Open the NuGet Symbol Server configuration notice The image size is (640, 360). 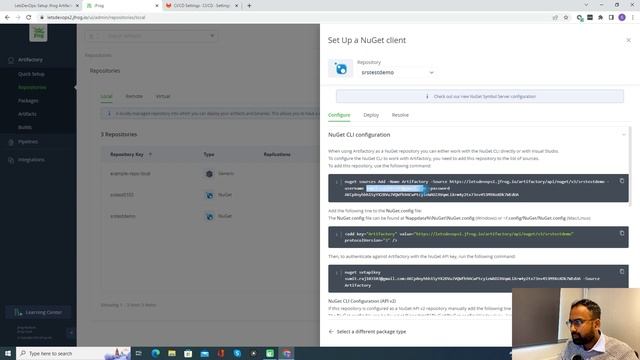coord(480,96)
